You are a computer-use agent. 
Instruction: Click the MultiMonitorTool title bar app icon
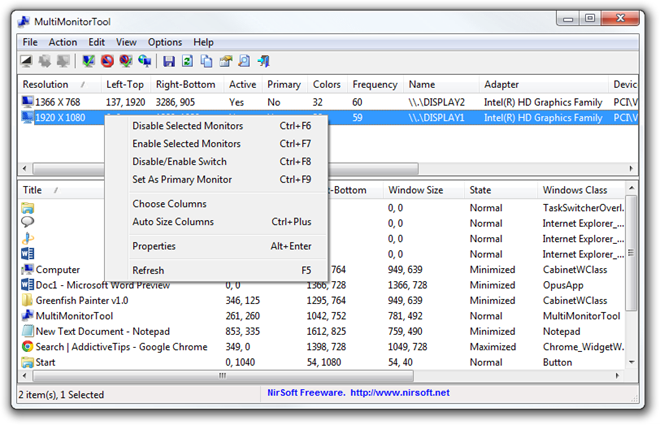click(x=24, y=21)
